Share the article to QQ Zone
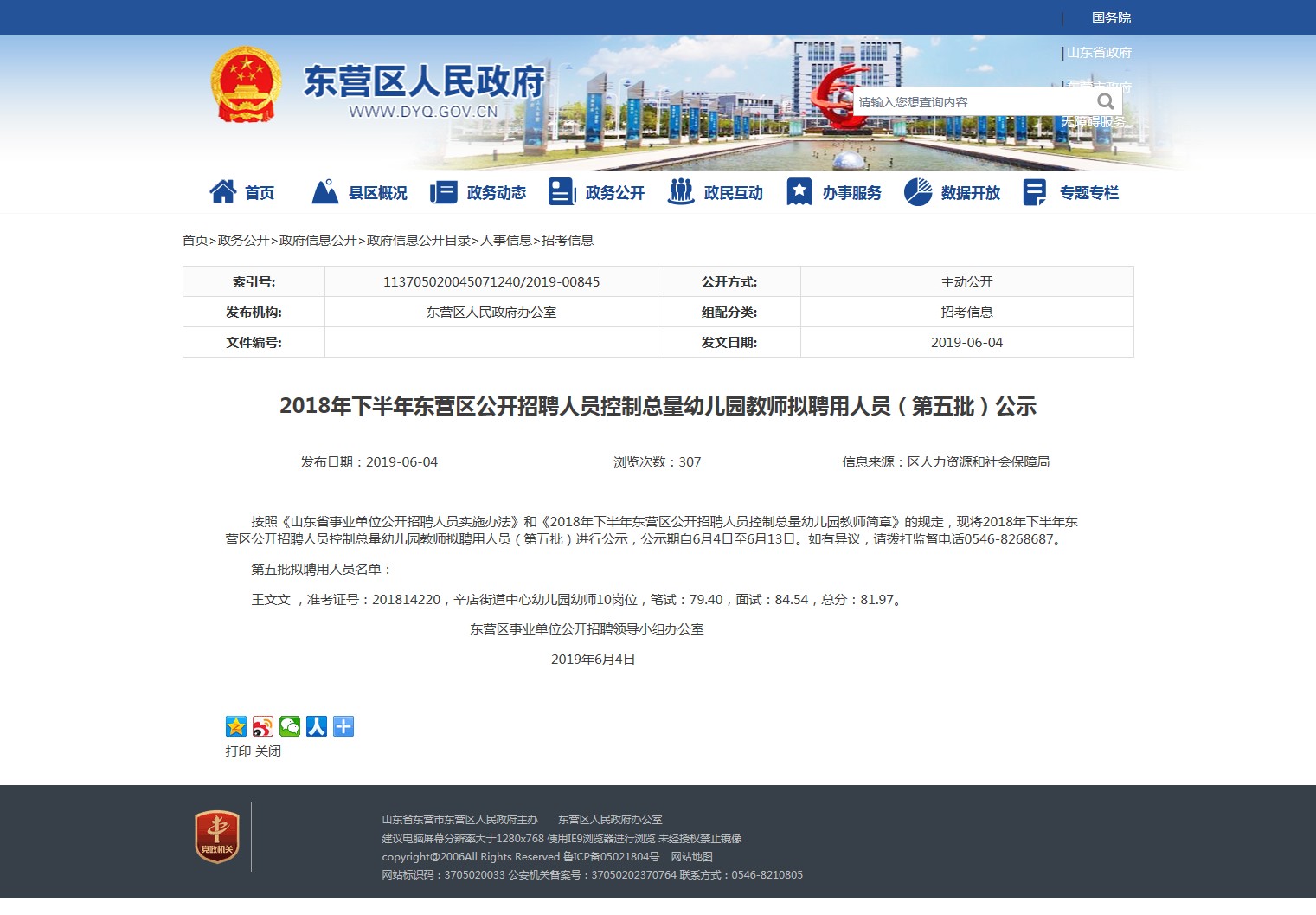The image size is (1316, 915). (236, 726)
